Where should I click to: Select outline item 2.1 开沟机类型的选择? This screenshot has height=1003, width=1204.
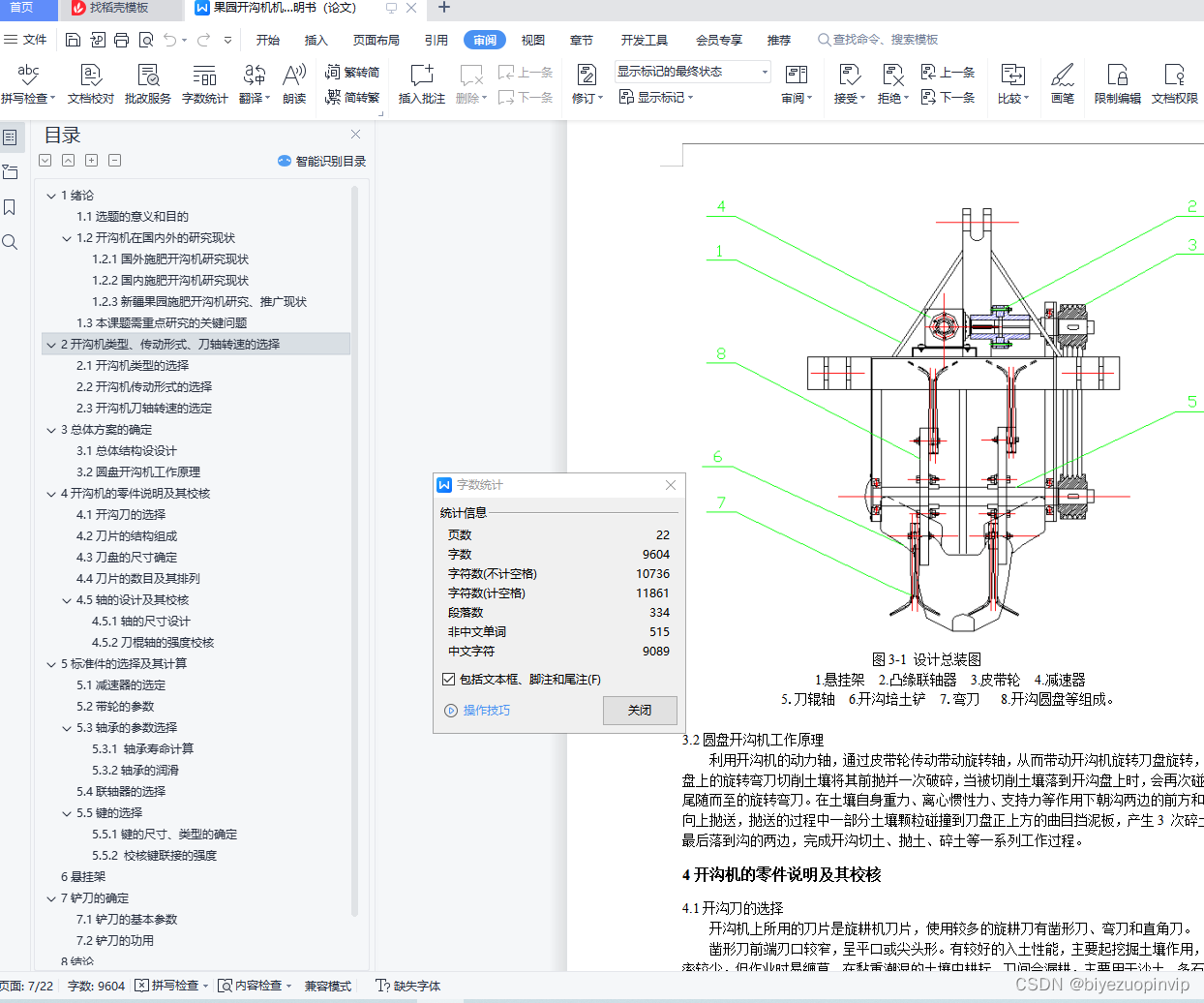point(133,366)
